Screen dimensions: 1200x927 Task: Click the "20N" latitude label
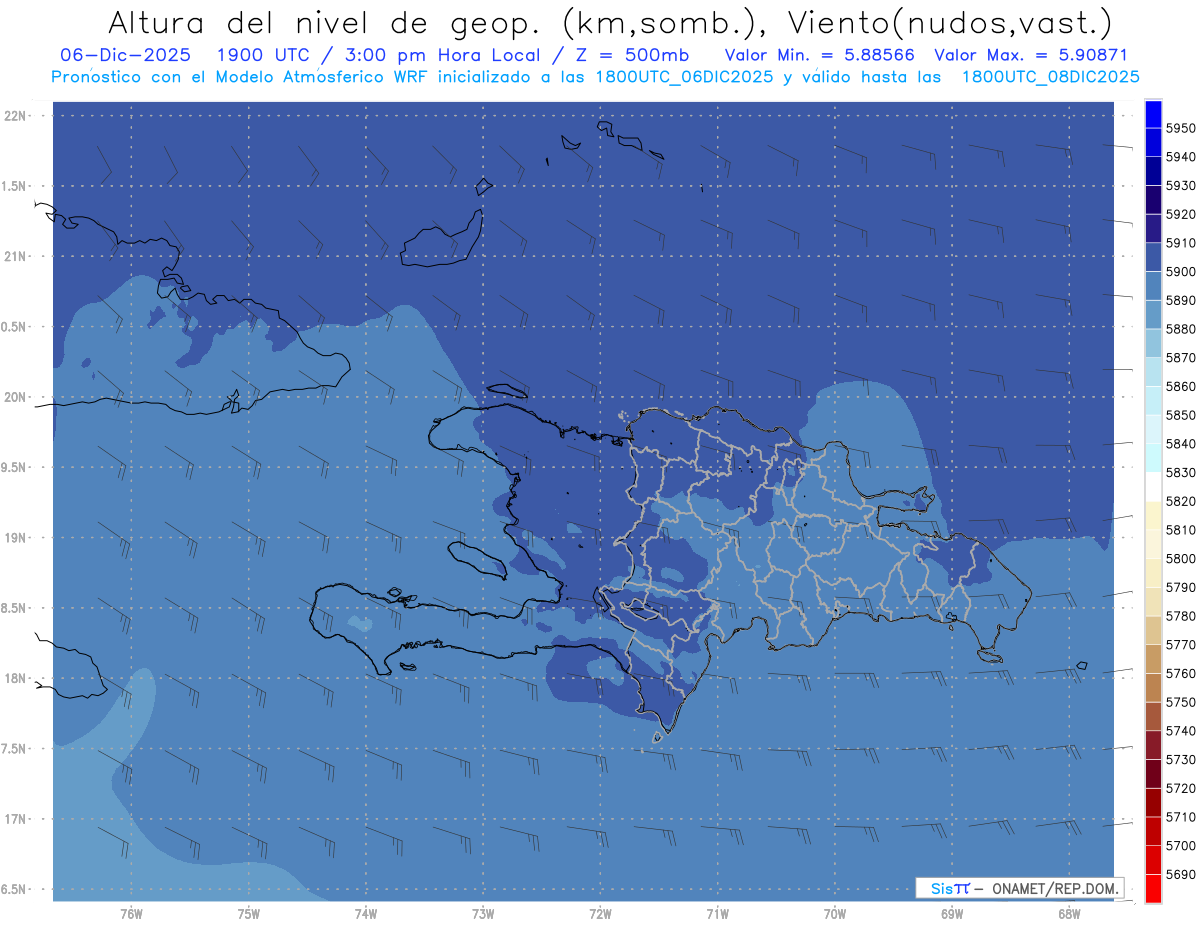[14, 397]
